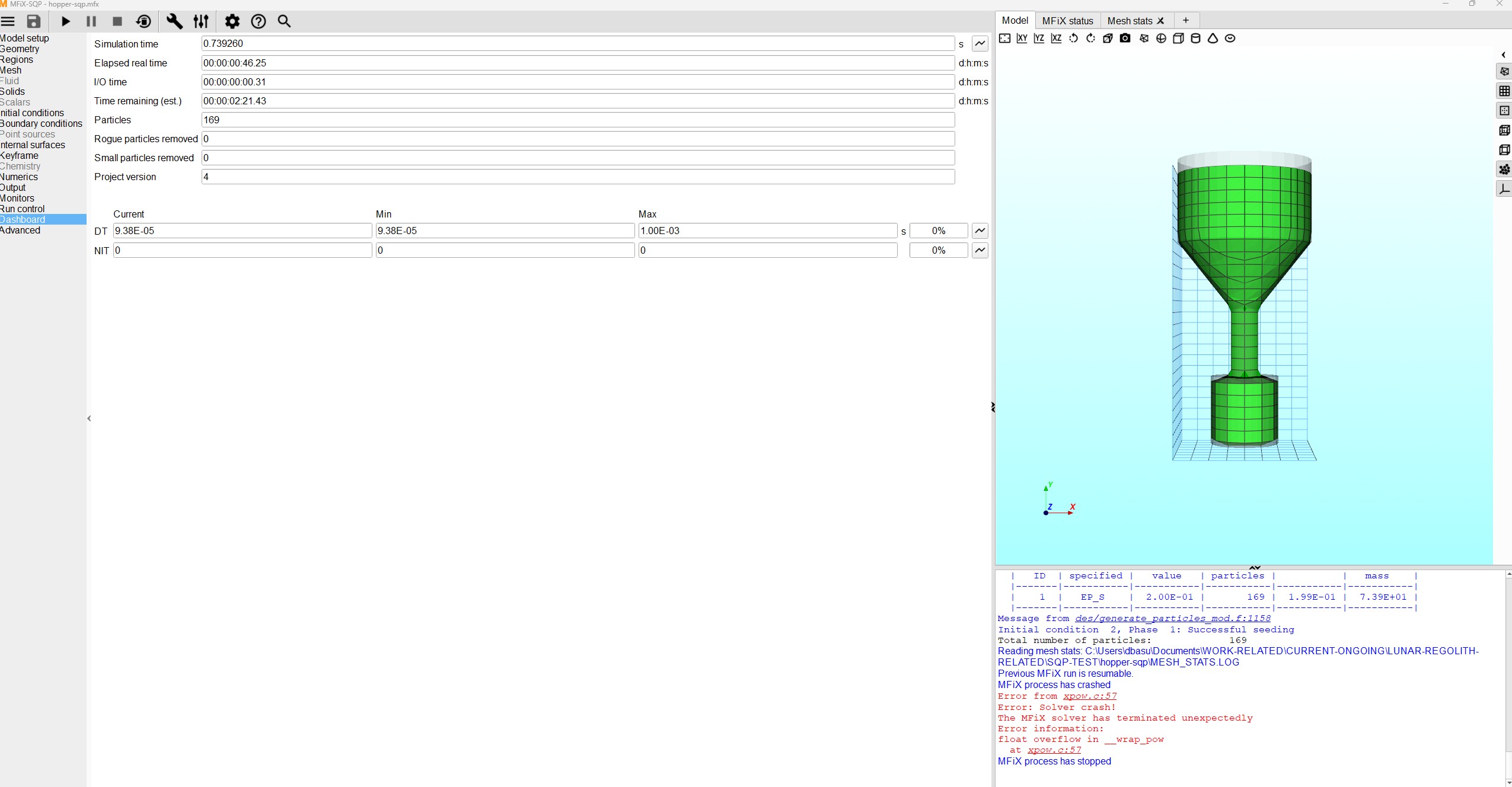Open the help question mark icon

[x=259, y=21]
